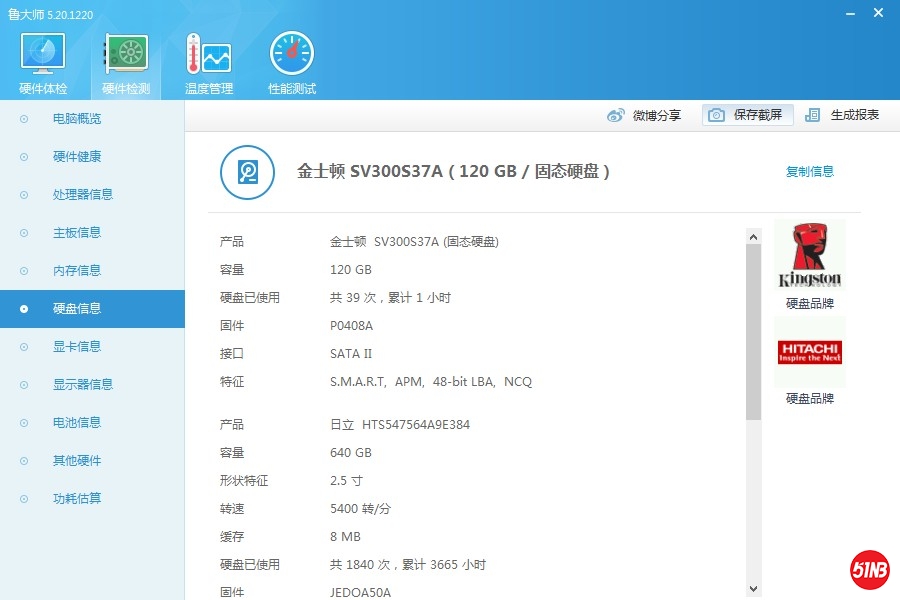Select 处理器信息 in the sidebar

[92, 195]
